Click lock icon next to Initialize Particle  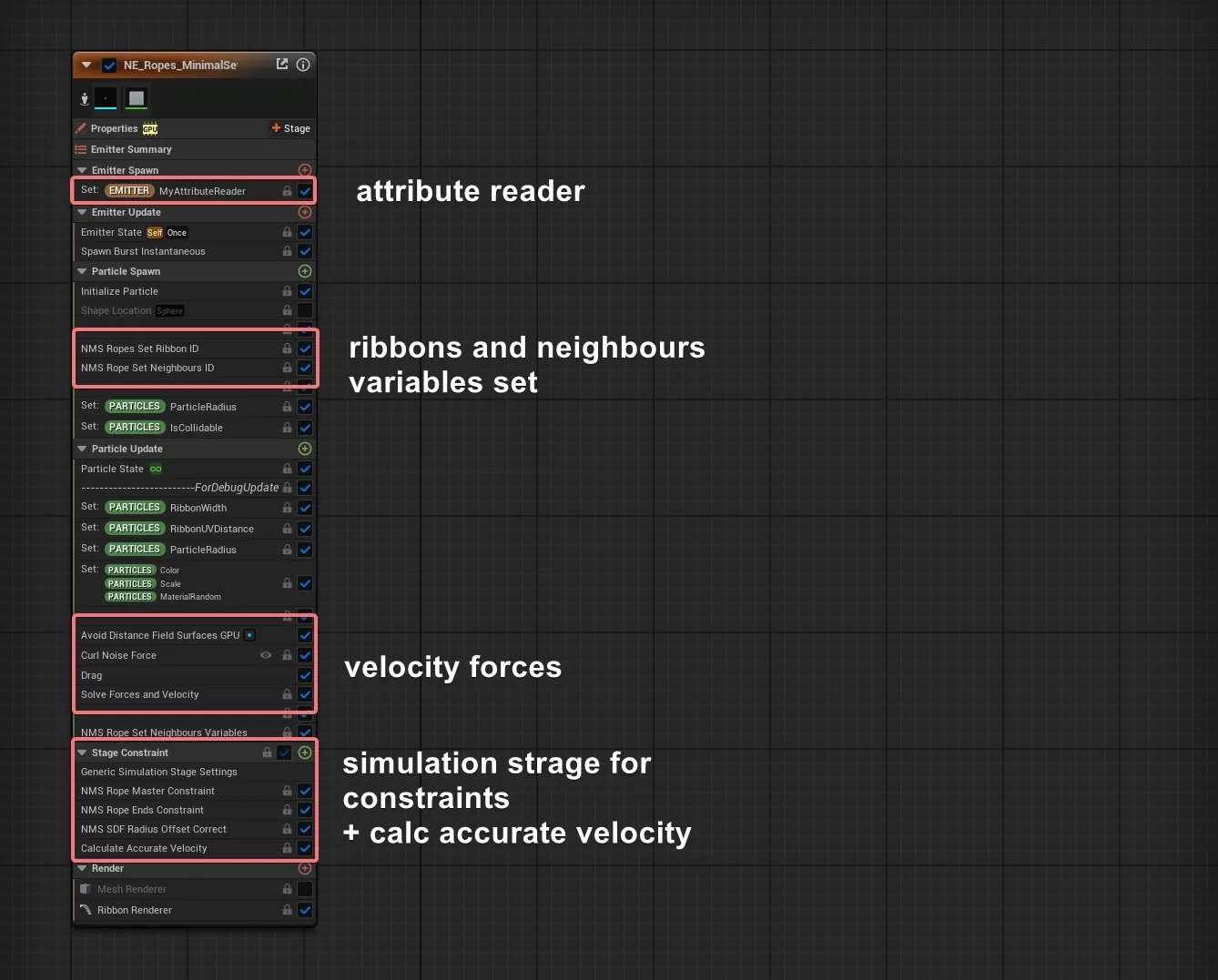(x=287, y=291)
